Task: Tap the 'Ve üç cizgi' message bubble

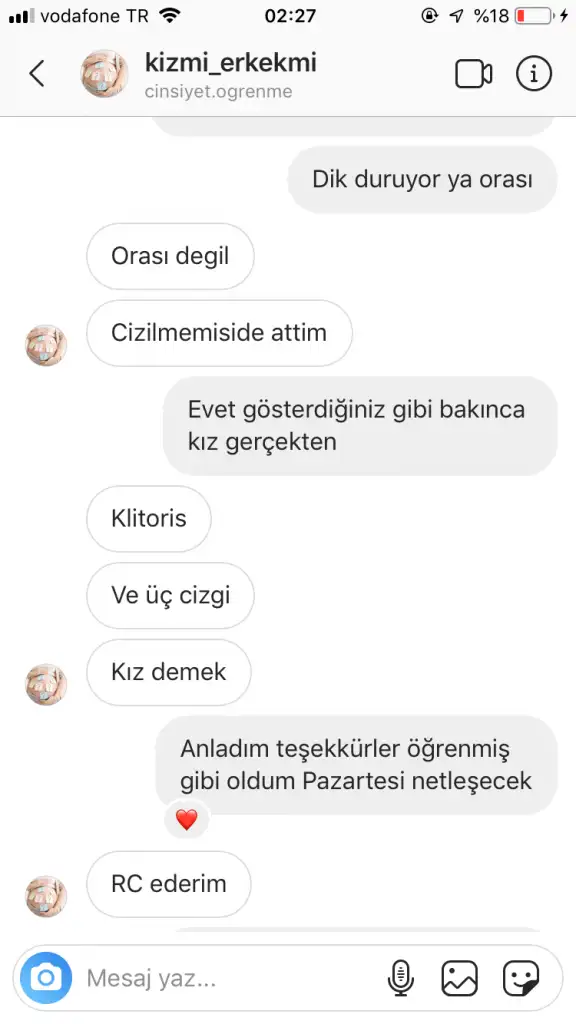Action: click(170, 596)
